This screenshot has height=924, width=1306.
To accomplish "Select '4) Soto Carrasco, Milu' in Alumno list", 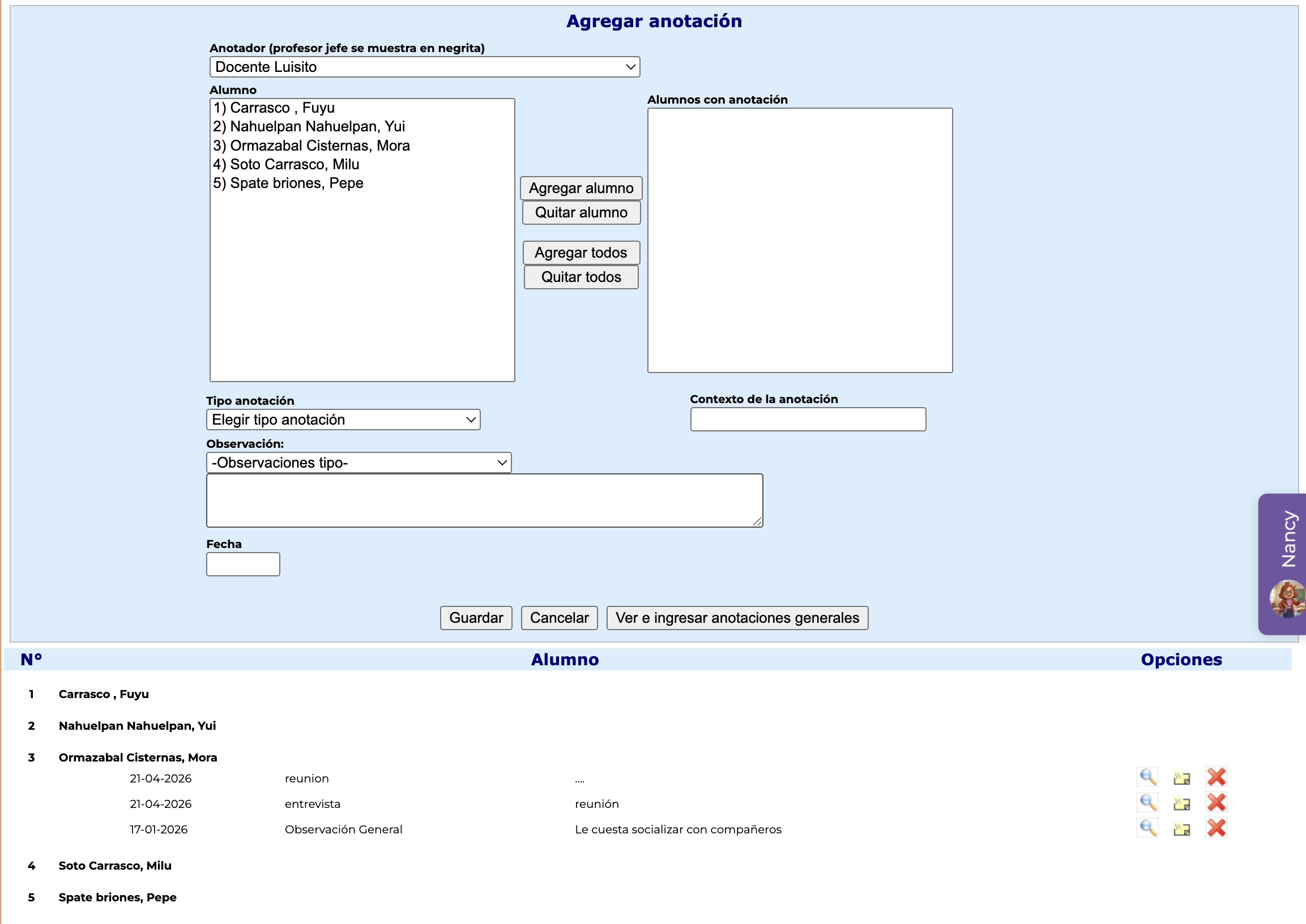I will 362,164.
